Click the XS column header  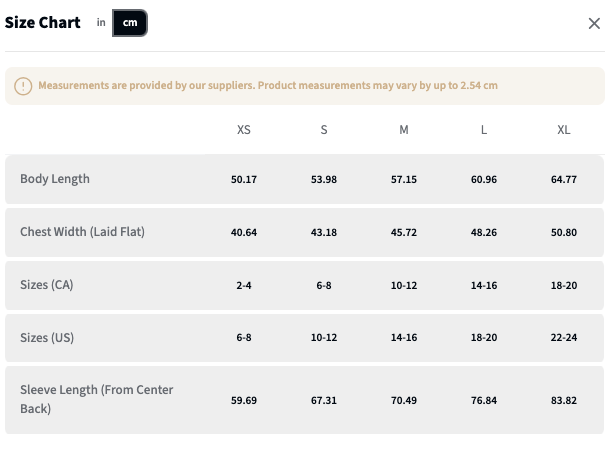tap(244, 131)
